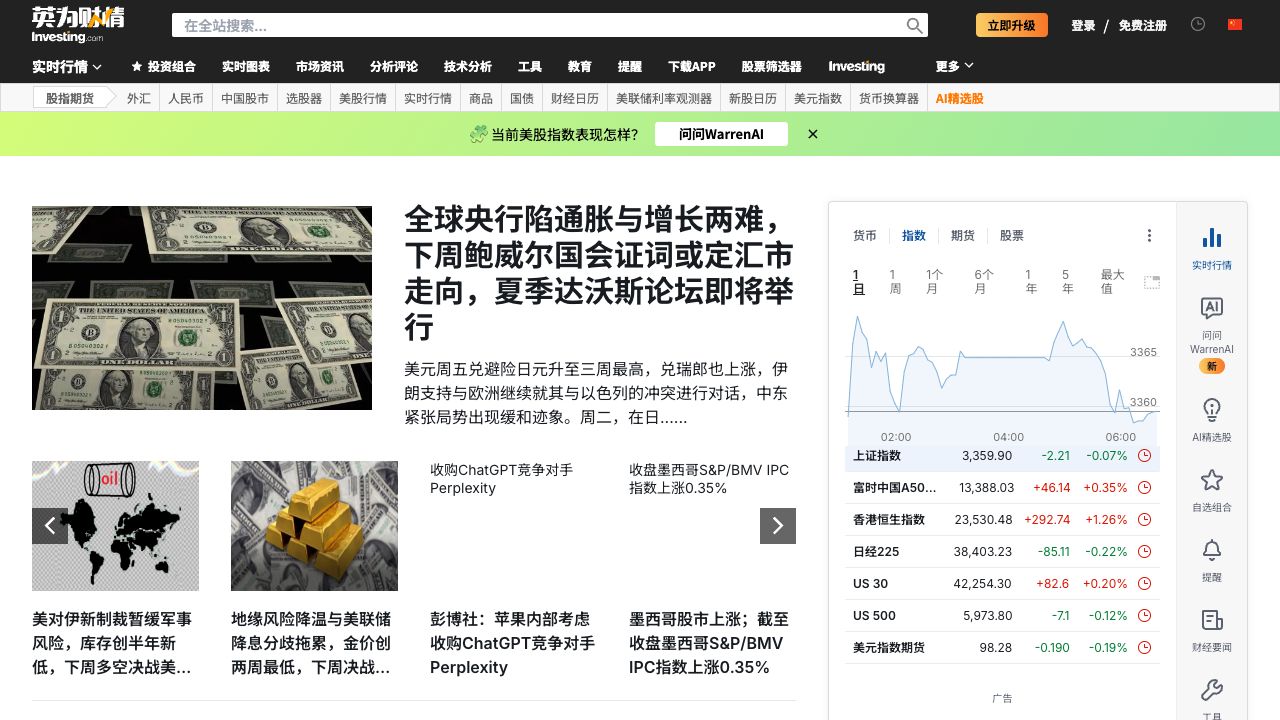Image resolution: width=1280 pixels, height=720 pixels.
Task: Click the 问问WarrenAI banner button
Action: pos(721,134)
